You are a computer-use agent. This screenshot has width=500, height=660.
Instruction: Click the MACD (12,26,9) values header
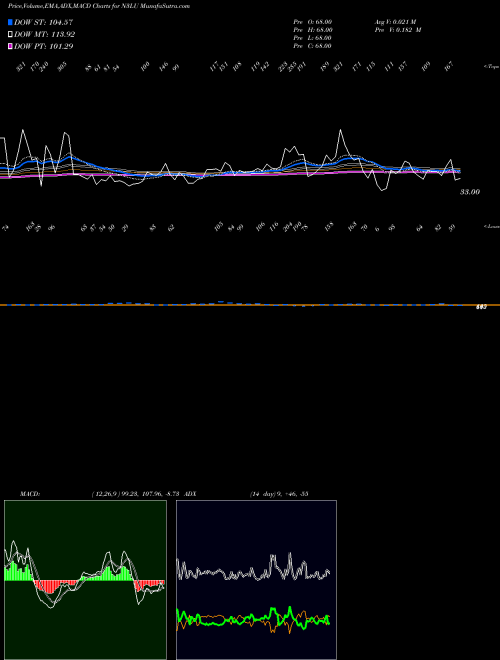pos(103,494)
